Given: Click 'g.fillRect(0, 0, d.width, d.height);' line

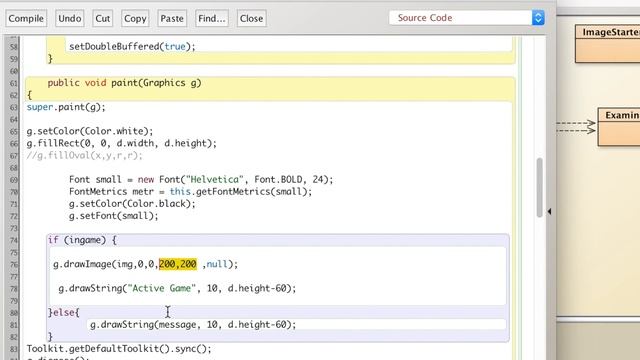Looking at the screenshot, I should [122, 143].
